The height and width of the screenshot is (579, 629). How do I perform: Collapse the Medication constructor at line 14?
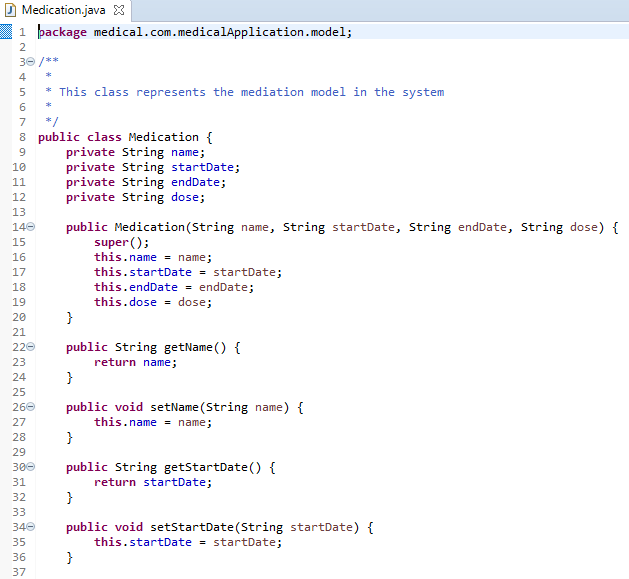pos(30,227)
